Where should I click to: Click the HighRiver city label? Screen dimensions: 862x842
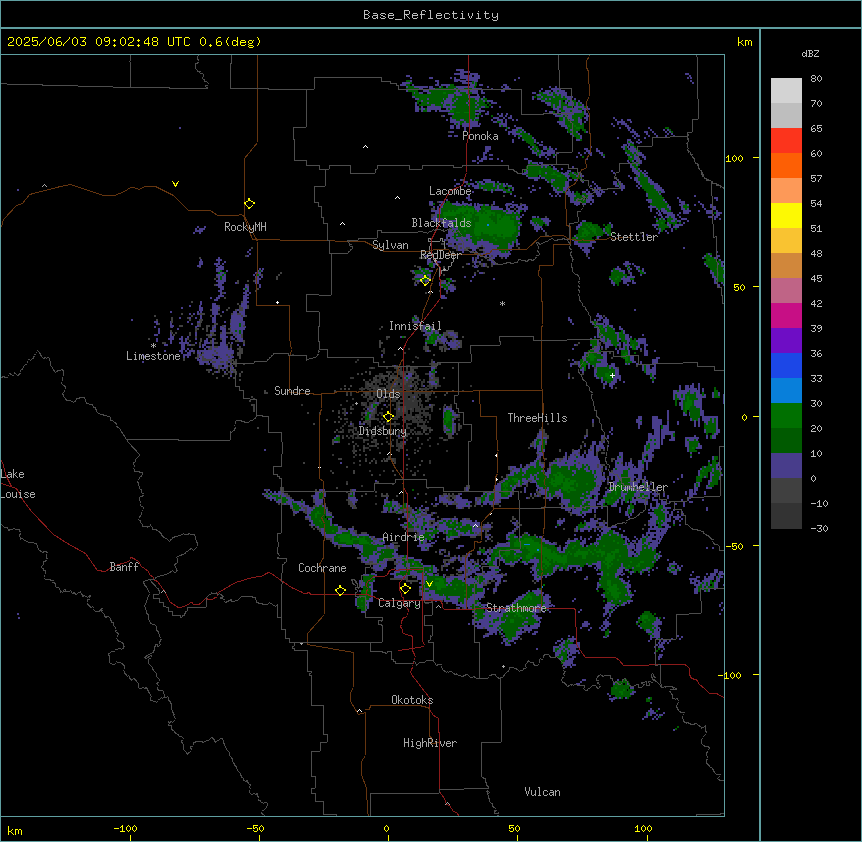pos(430,743)
